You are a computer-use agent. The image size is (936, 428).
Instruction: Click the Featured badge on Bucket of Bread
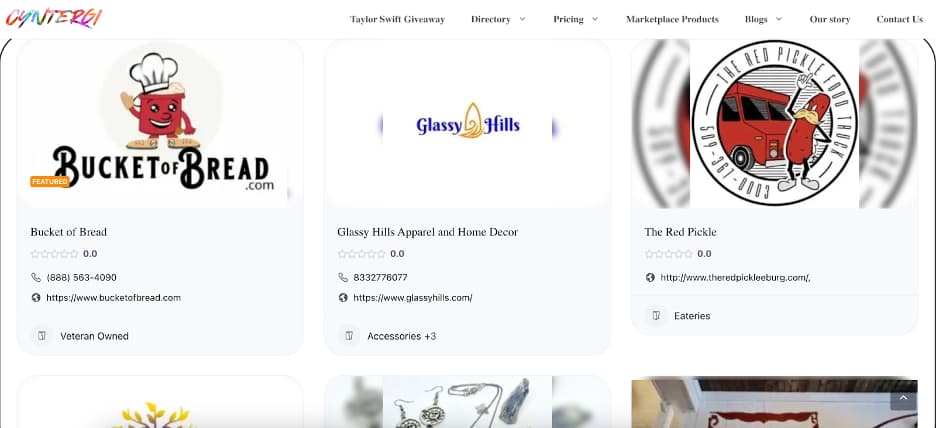[x=50, y=181]
